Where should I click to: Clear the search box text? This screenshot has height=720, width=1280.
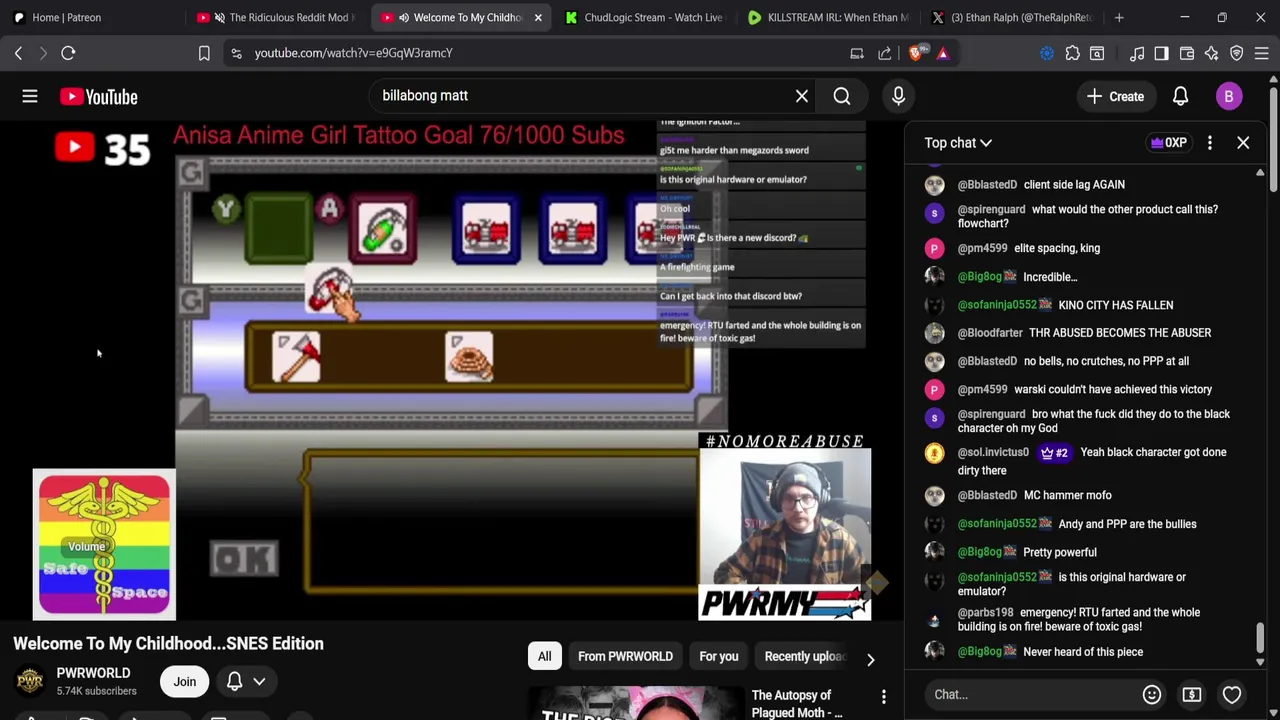(x=802, y=96)
